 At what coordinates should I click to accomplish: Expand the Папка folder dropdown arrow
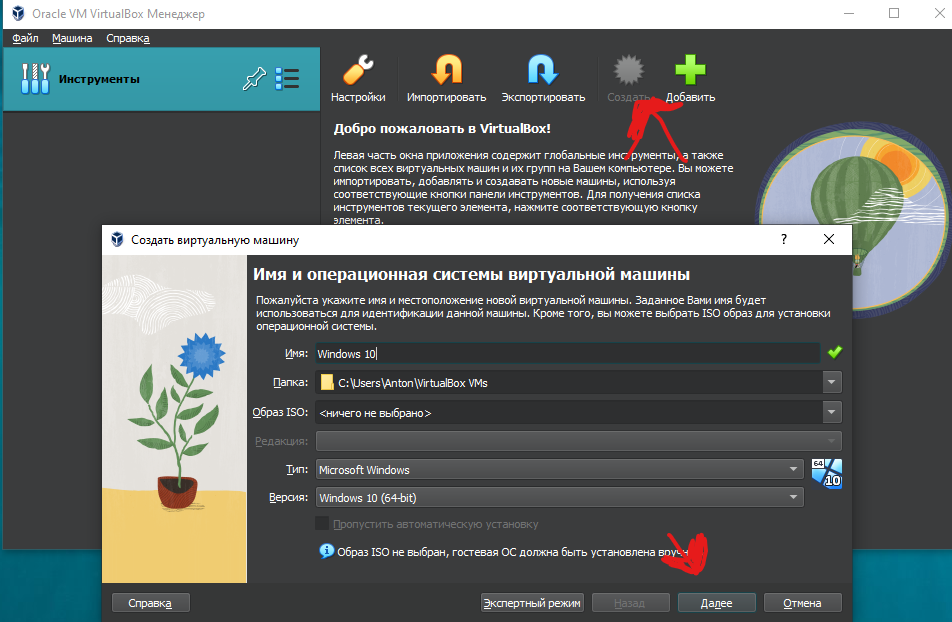click(x=832, y=382)
